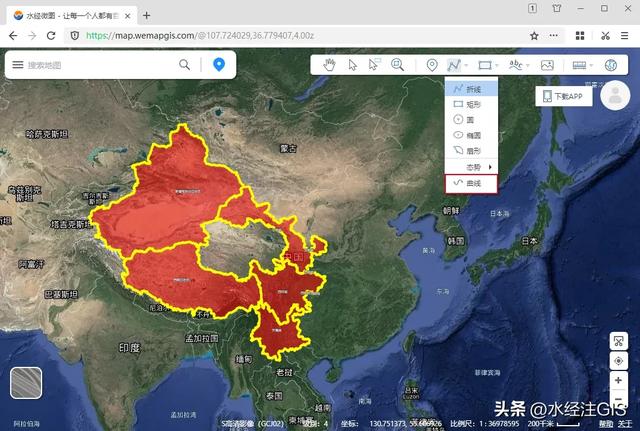This screenshot has width=640, height=431.
Task: Open the browser hamburger menu
Action: point(624,36)
